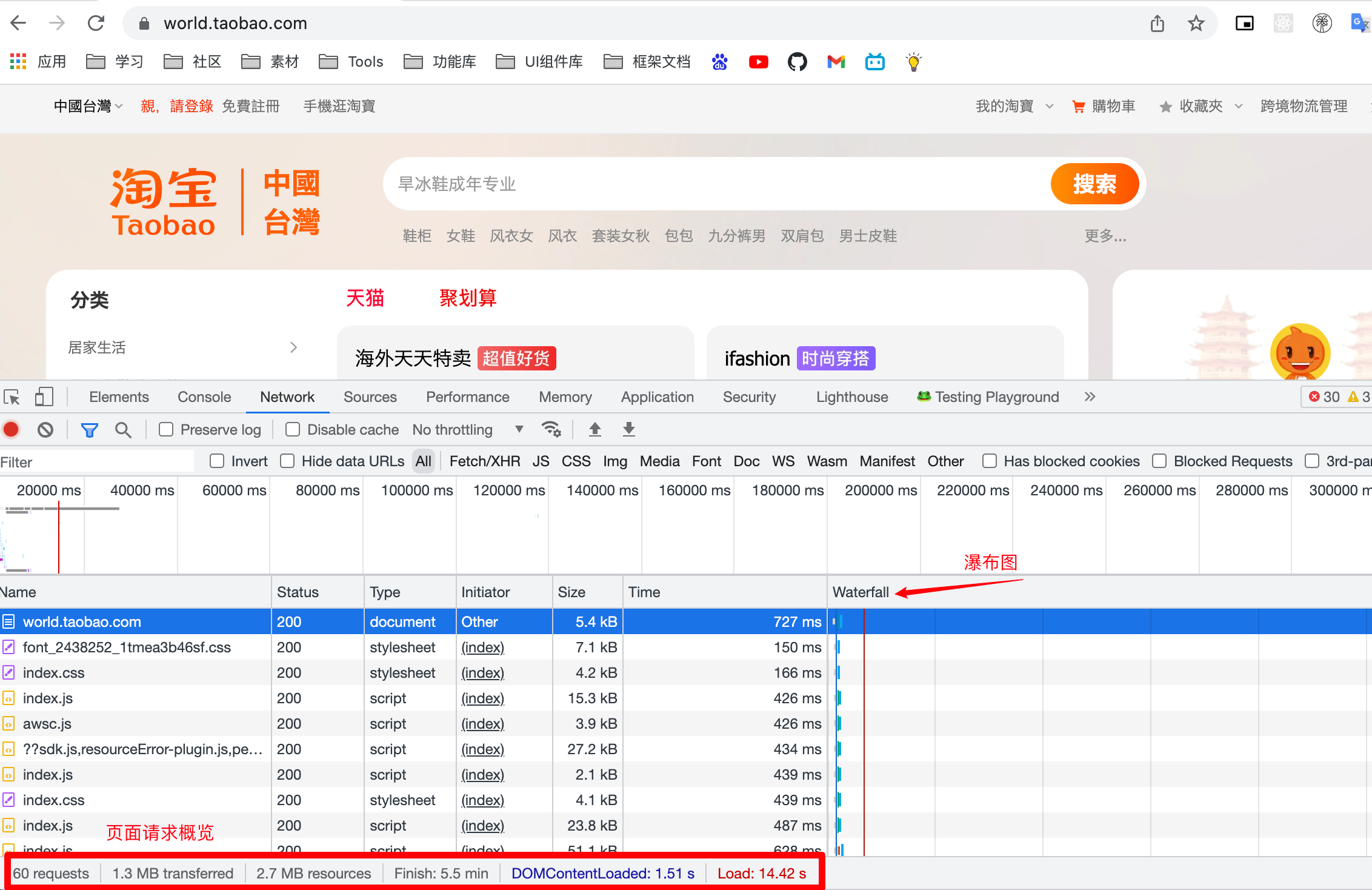The height and width of the screenshot is (890, 1372).
Task: Click the browser reload icon
Action: pyautogui.click(x=96, y=24)
